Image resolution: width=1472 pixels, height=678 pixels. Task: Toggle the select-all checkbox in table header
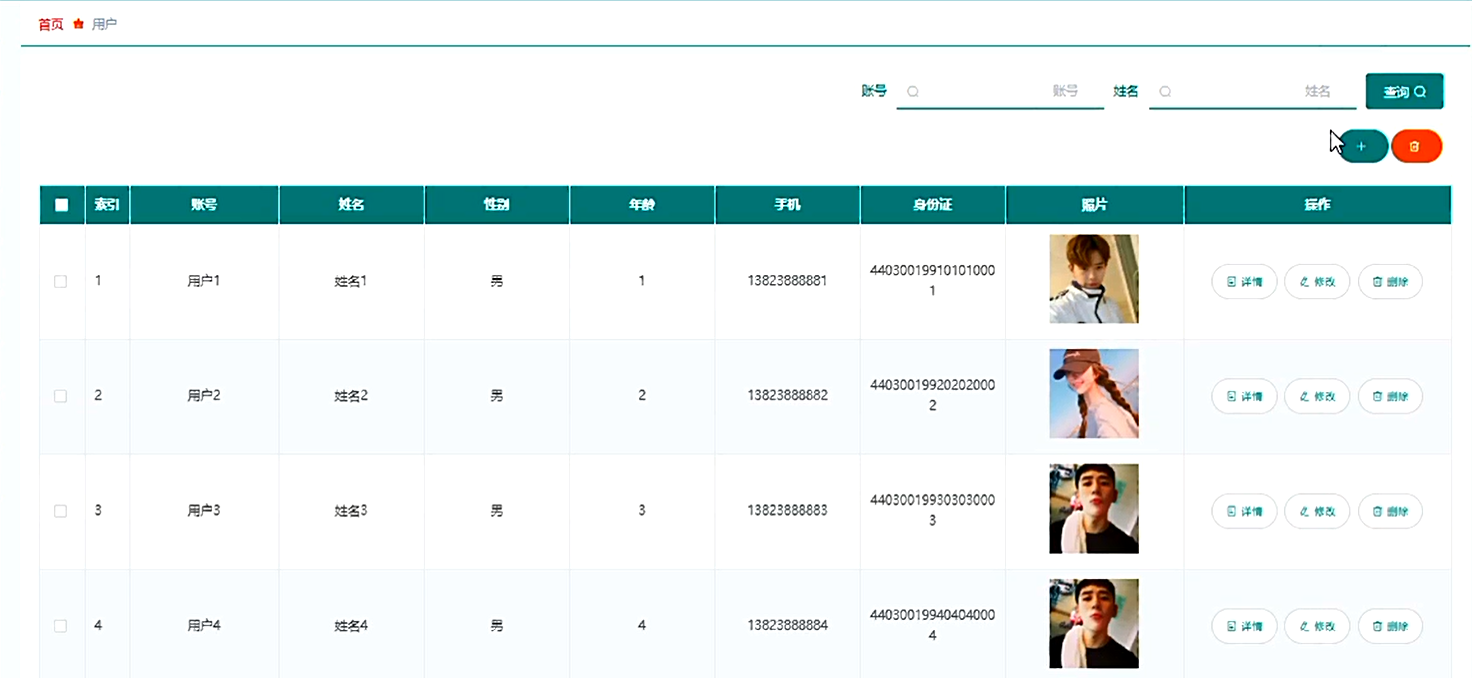pyautogui.click(x=61, y=204)
